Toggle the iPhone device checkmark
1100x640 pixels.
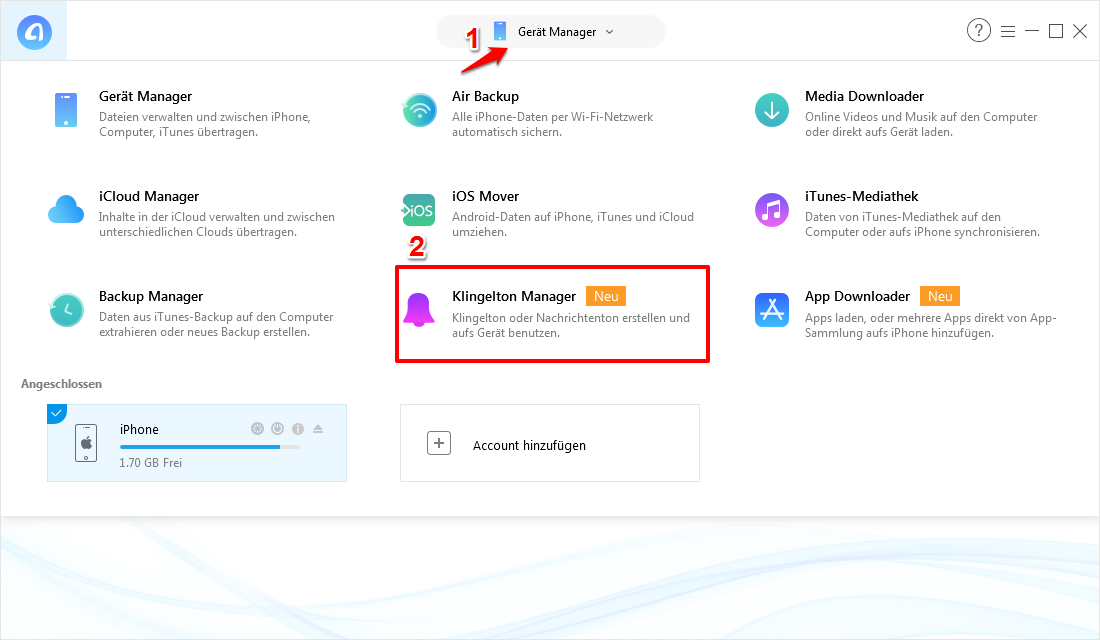[57, 414]
